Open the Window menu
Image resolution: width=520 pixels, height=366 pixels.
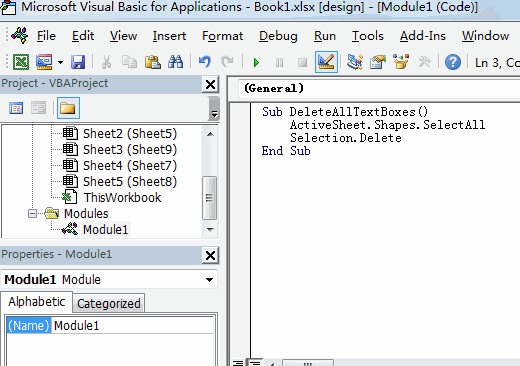(485, 36)
